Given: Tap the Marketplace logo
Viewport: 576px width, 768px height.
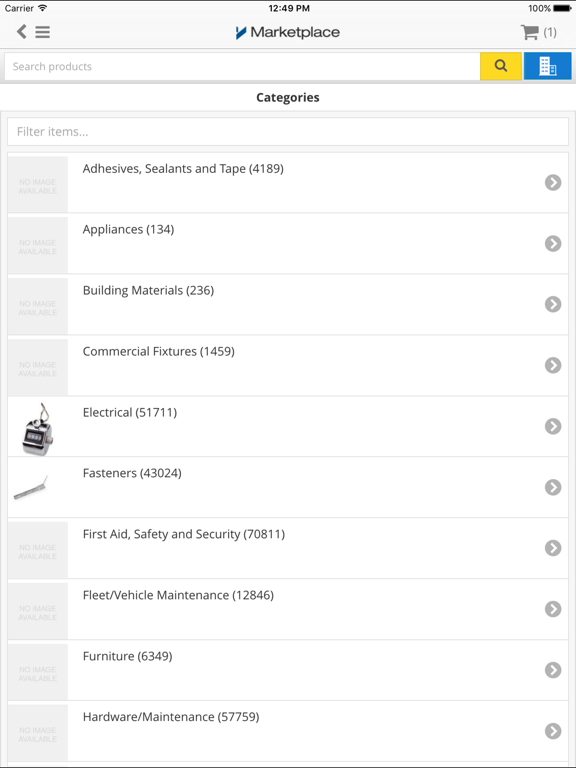Looking at the screenshot, I should pos(288,32).
